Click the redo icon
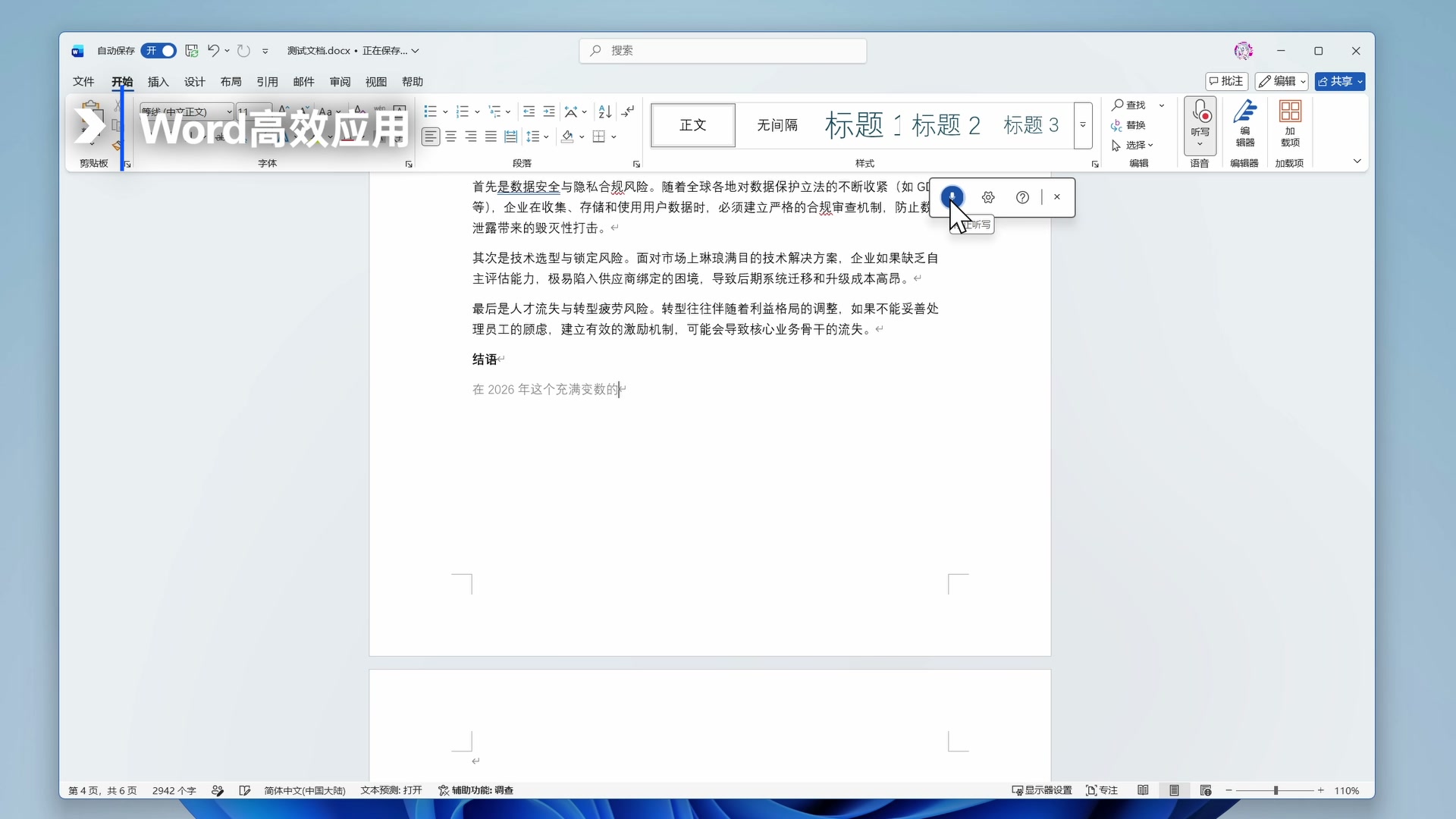The width and height of the screenshot is (1456, 819). point(243,51)
